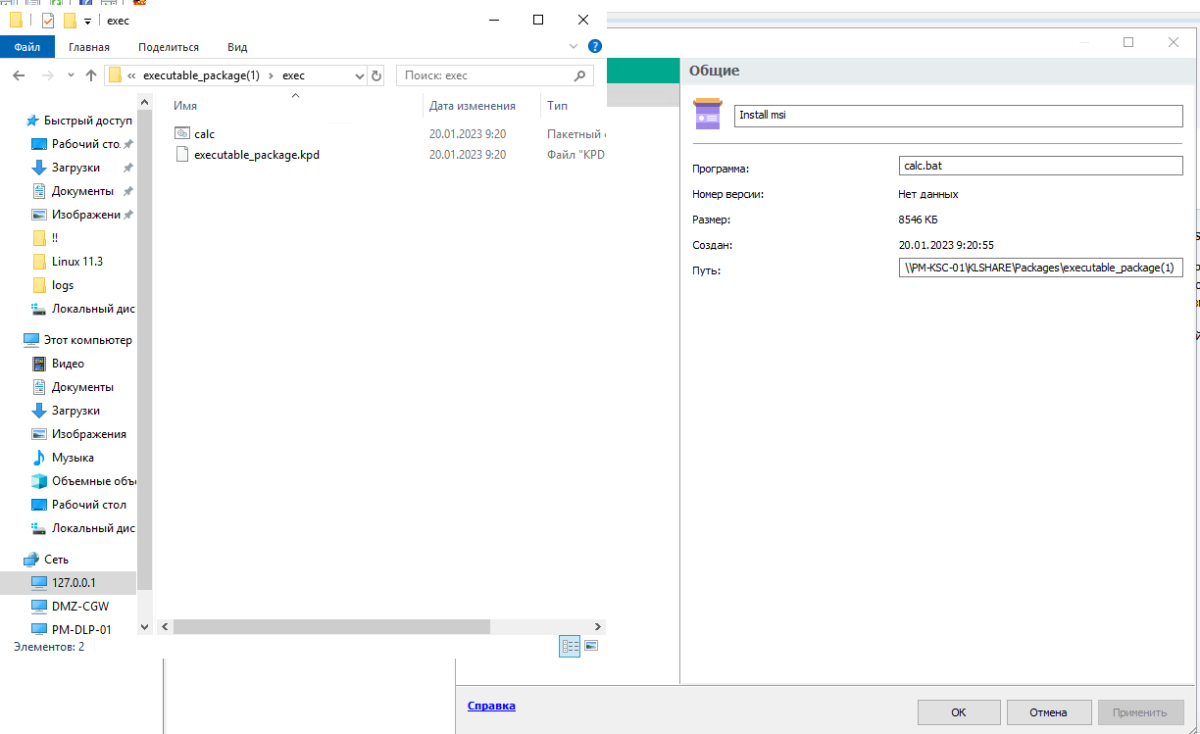Click new folder icon in title bar
This screenshot has width=1200, height=734.
pyautogui.click(x=69, y=20)
